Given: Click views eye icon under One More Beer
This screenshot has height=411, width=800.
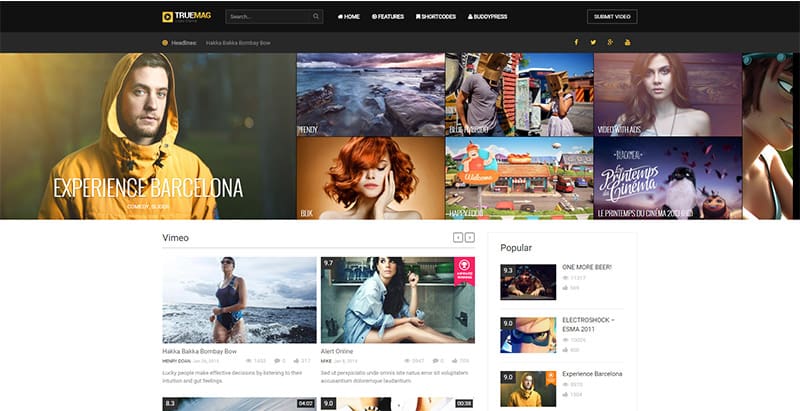Looking at the screenshot, I should 565,278.
